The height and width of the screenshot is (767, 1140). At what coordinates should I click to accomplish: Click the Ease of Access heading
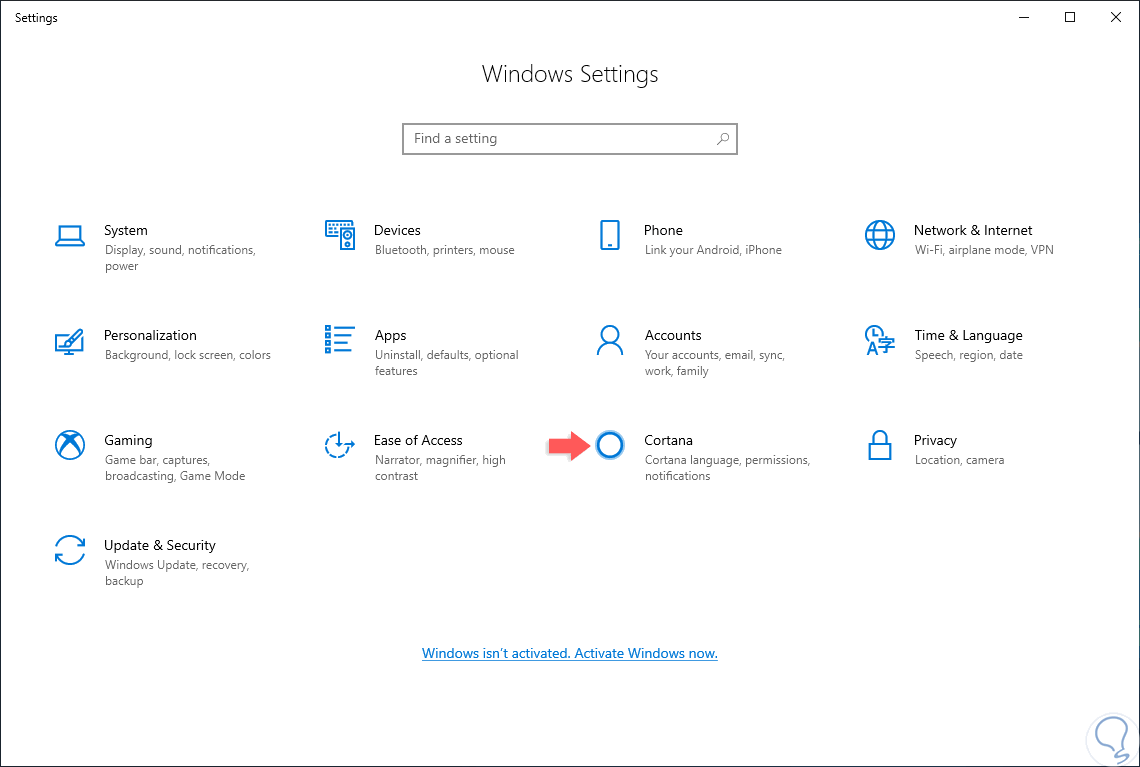tap(418, 441)
